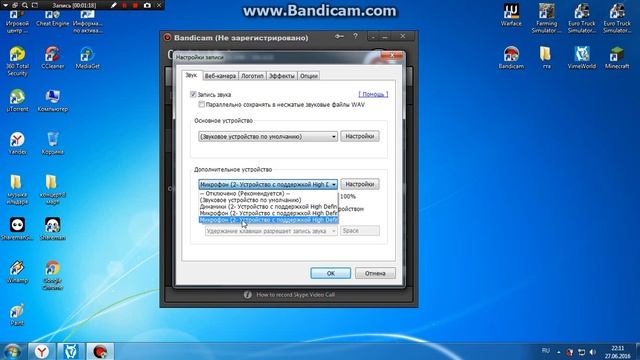Open the Корзина recycle bin
The height and width of the screenshot is (360, 640).
coord(52,143)
